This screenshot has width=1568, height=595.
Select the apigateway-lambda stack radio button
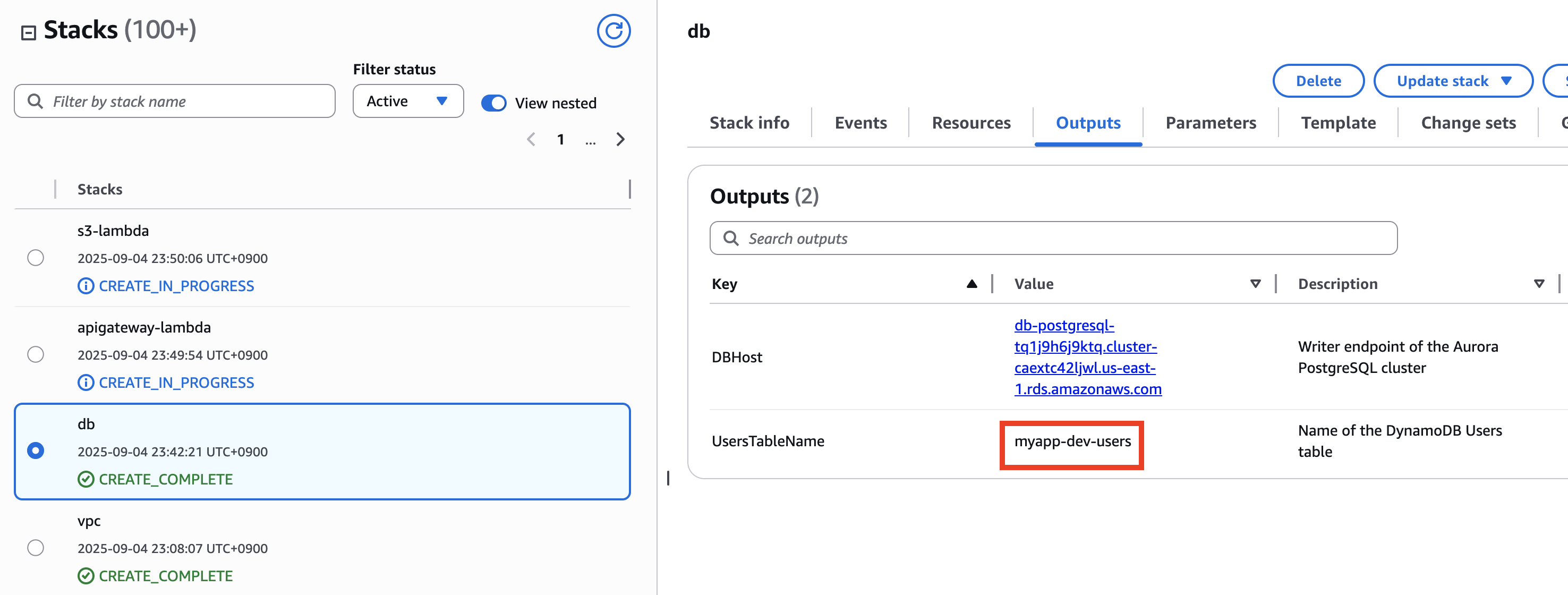point(36,354)
